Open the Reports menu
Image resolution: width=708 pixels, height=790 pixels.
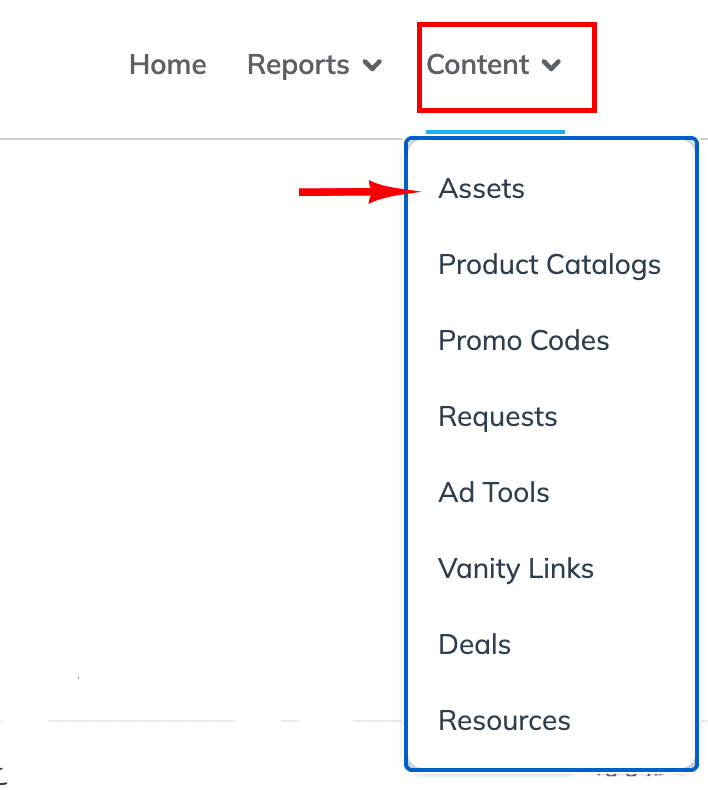coord(298,65)
